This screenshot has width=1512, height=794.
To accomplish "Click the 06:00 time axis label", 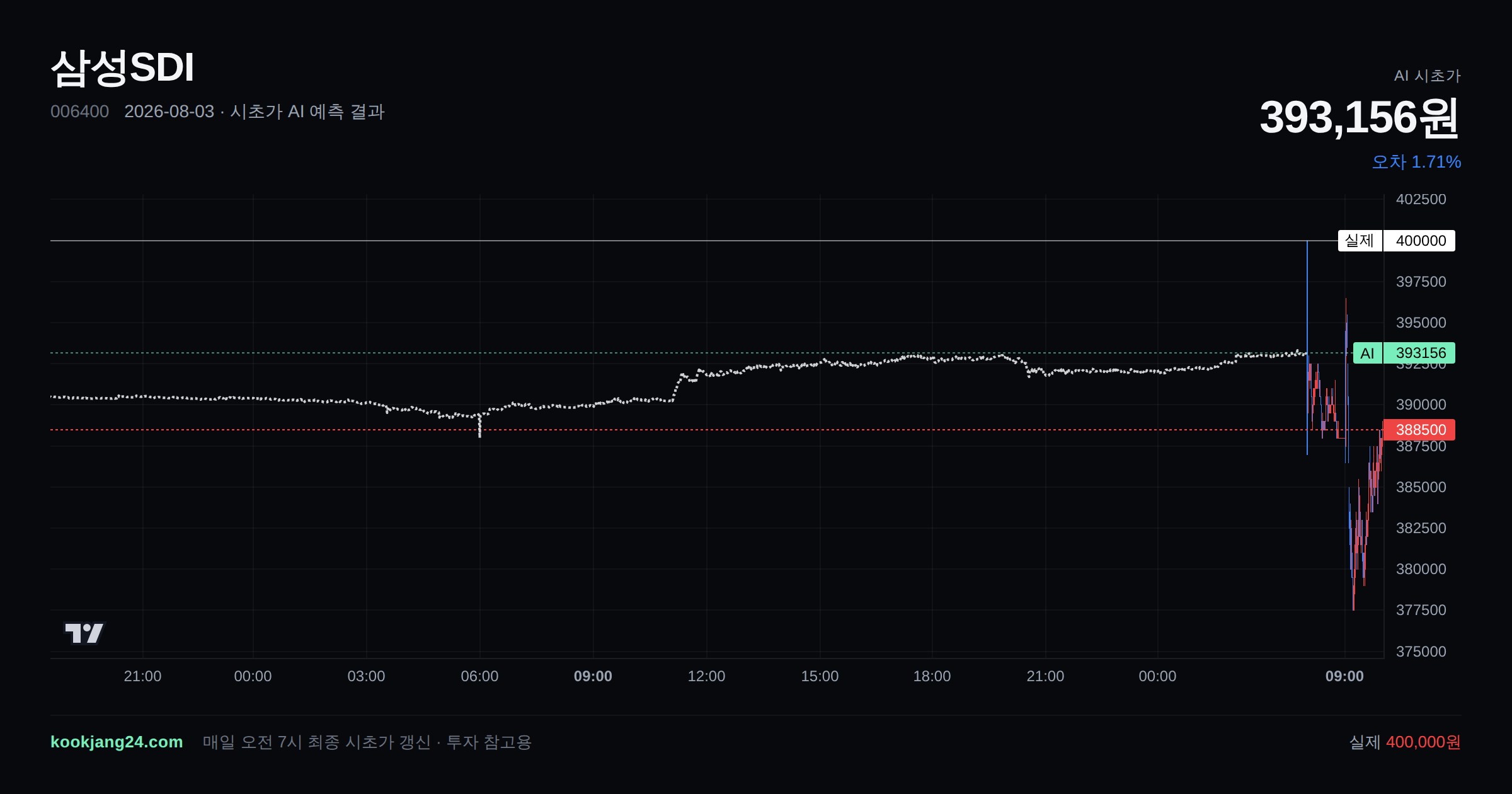I will 479,676.
